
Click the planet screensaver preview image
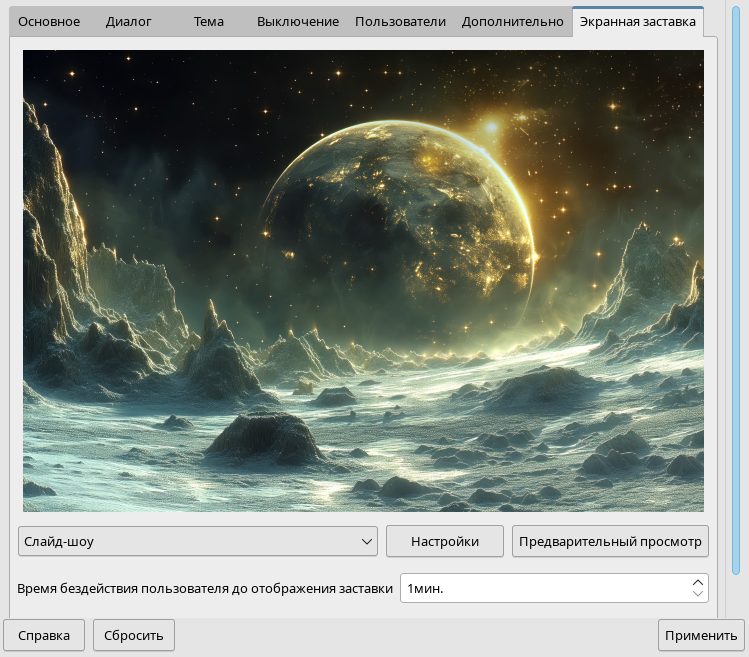[x=363, y=281]
